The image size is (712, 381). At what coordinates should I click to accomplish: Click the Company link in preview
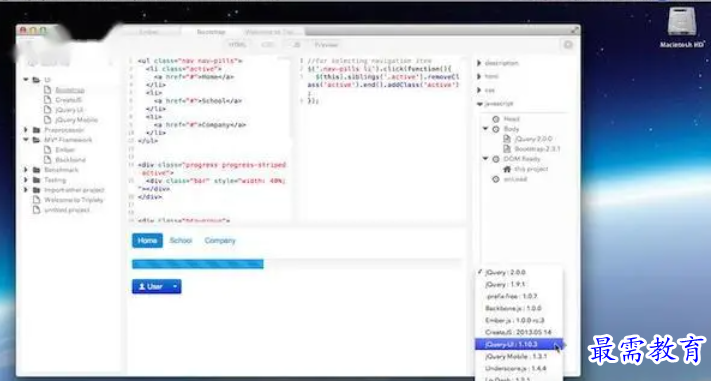[x=220, y=240]
